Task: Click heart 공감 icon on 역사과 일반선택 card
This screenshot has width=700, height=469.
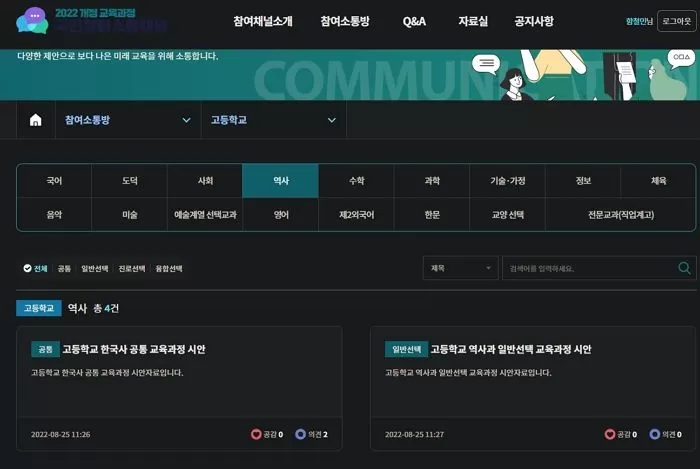Action: pos(610,434)
